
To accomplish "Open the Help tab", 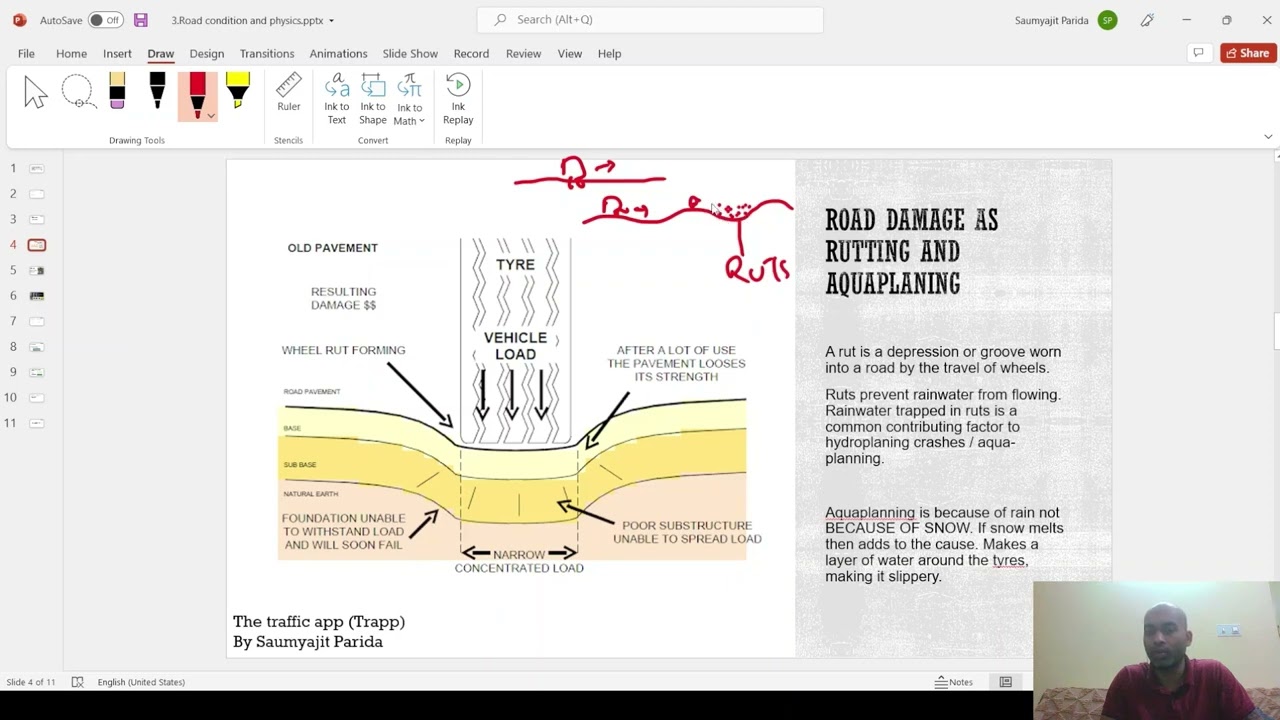I will point(609,53).
